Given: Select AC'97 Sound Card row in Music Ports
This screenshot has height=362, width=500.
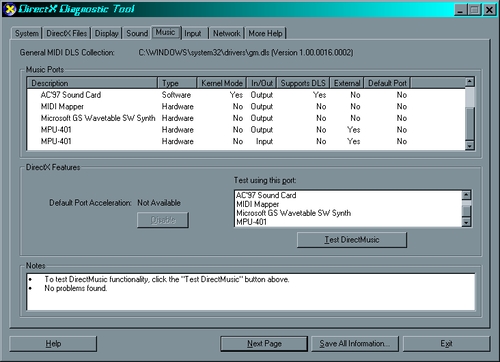Looking at the screenshot, I should 246,95.
